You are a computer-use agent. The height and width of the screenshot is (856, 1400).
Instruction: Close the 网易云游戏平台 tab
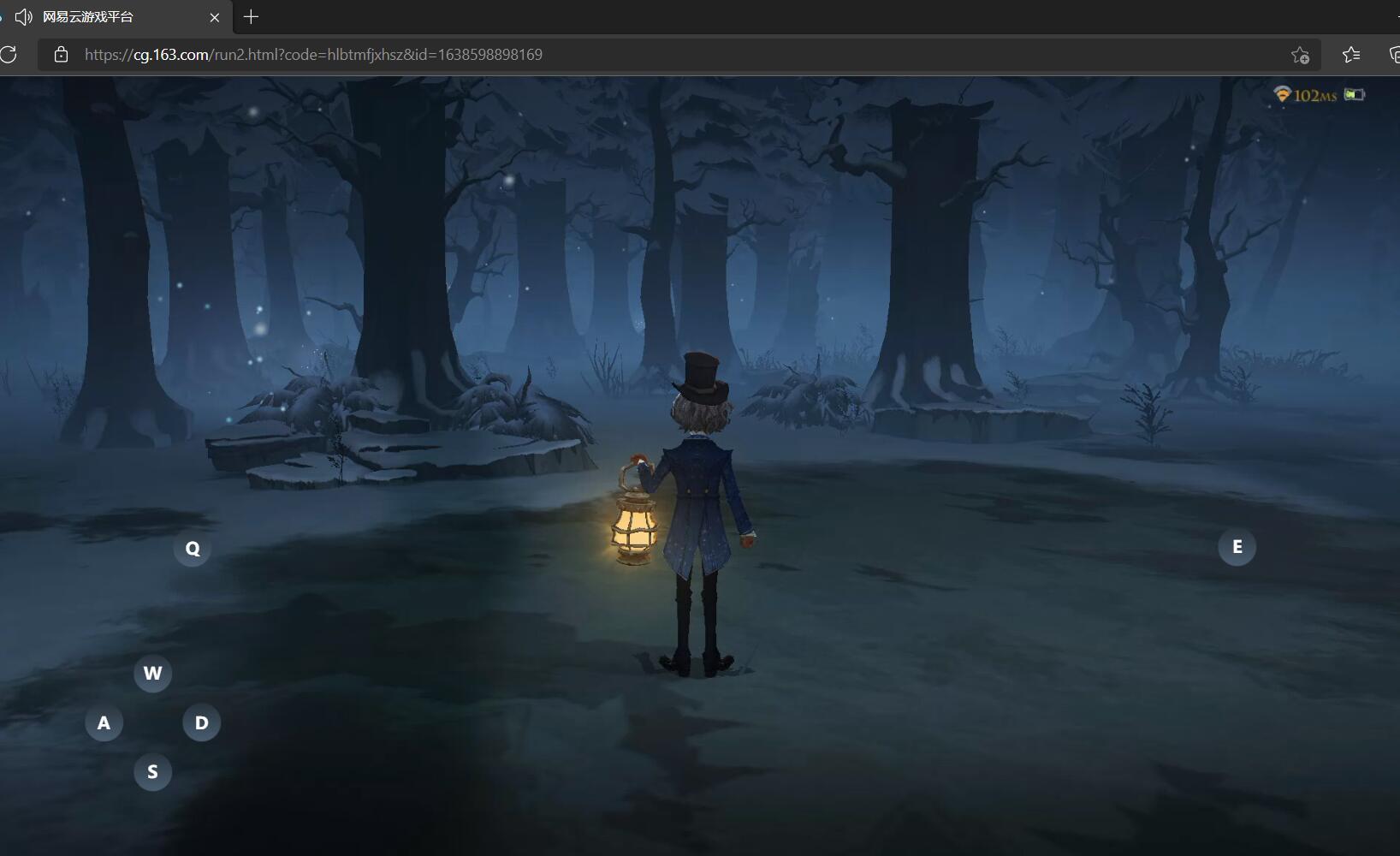(215, 17)
